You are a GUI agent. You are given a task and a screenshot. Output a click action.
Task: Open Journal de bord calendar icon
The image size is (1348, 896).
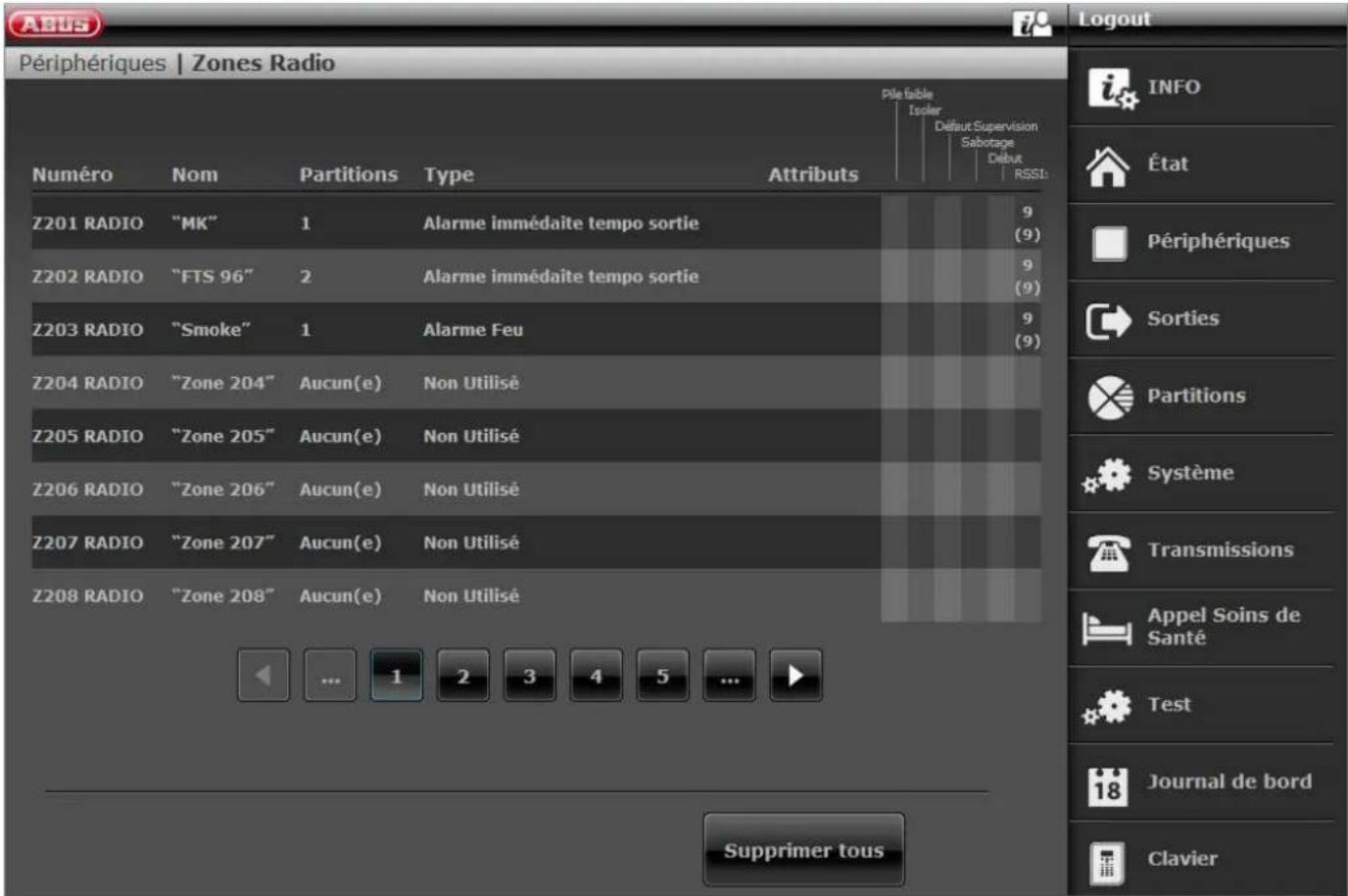(1107, 784)
